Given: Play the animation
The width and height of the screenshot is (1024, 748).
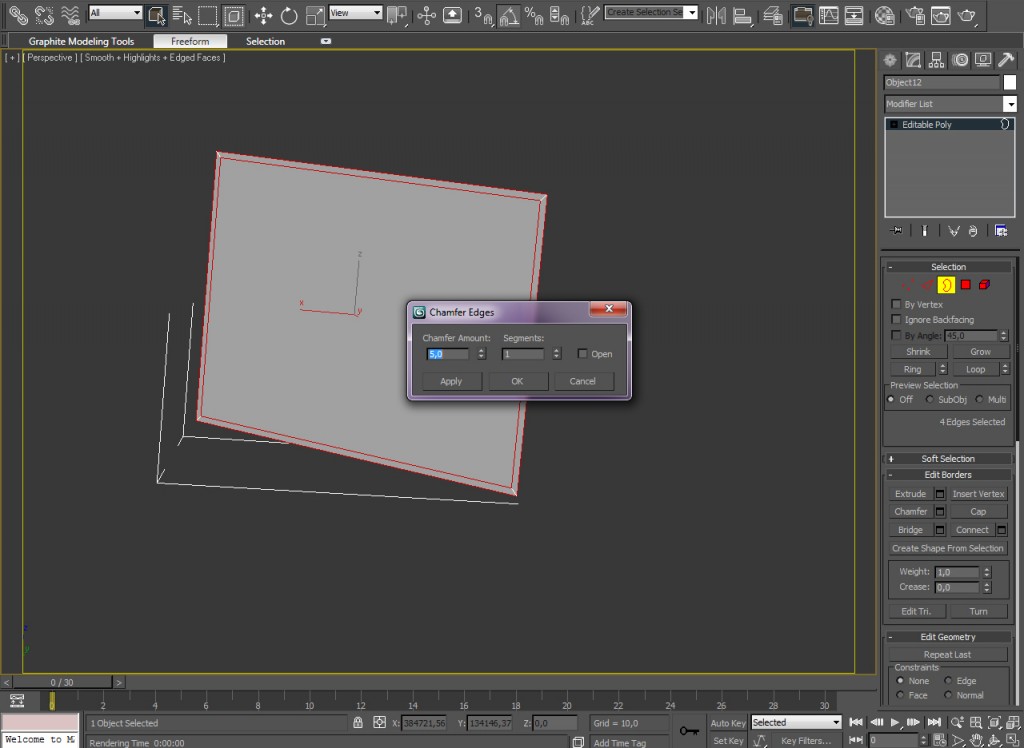Looking at the screenshot, I should 895,722.
